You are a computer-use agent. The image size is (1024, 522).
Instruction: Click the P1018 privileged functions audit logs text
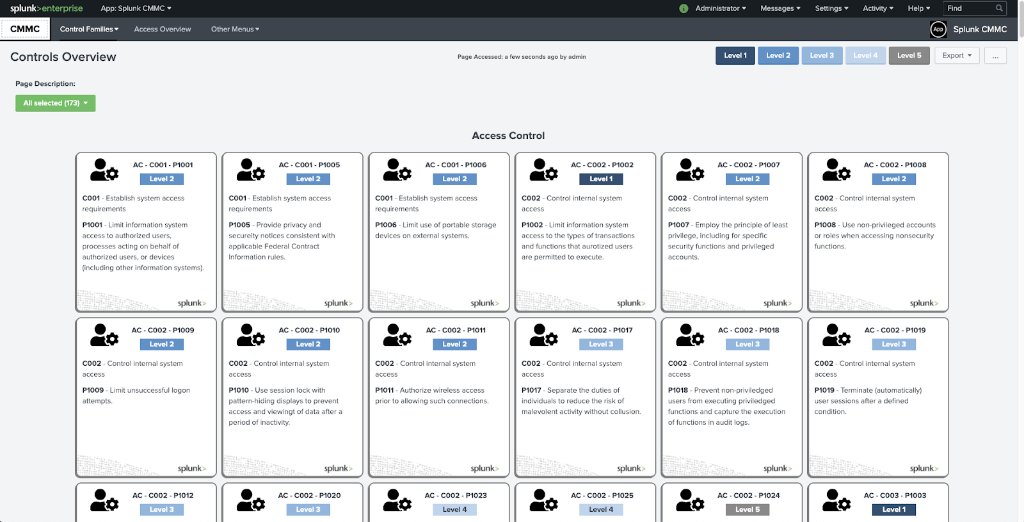pyautogui.click(x=726, y=406)
